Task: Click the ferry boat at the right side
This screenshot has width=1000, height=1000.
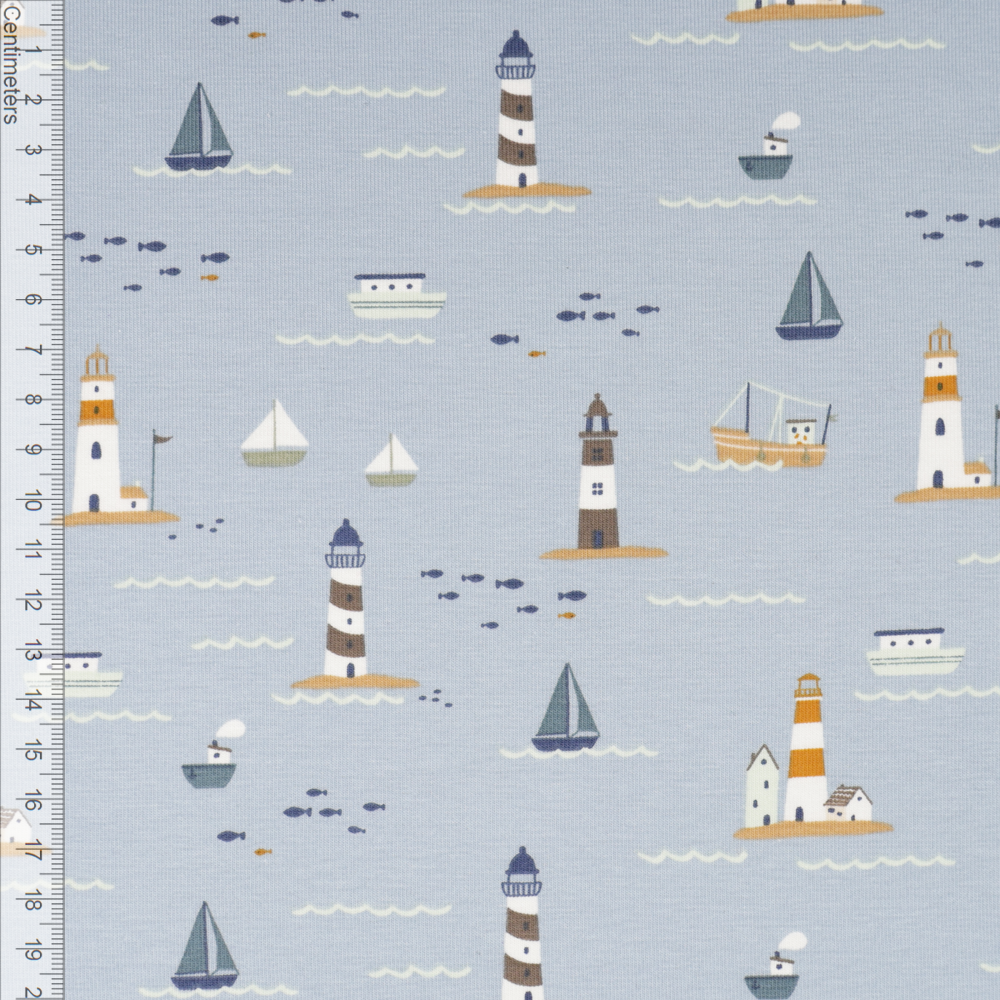Action: point(914,653)
